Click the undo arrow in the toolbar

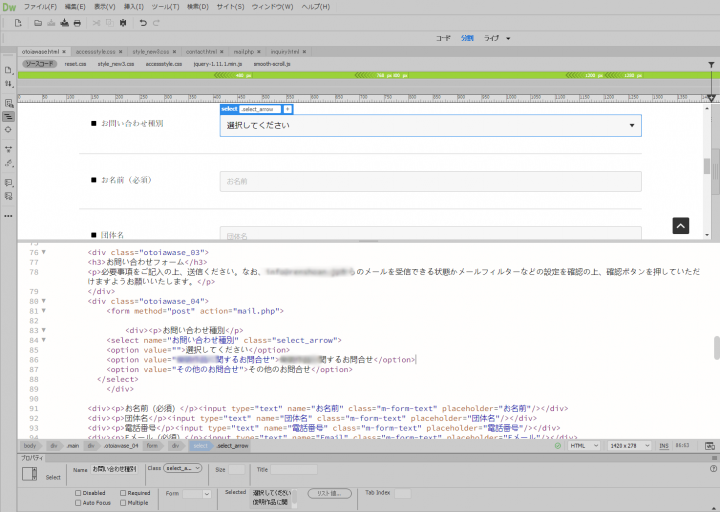click(x=143, y=23)
